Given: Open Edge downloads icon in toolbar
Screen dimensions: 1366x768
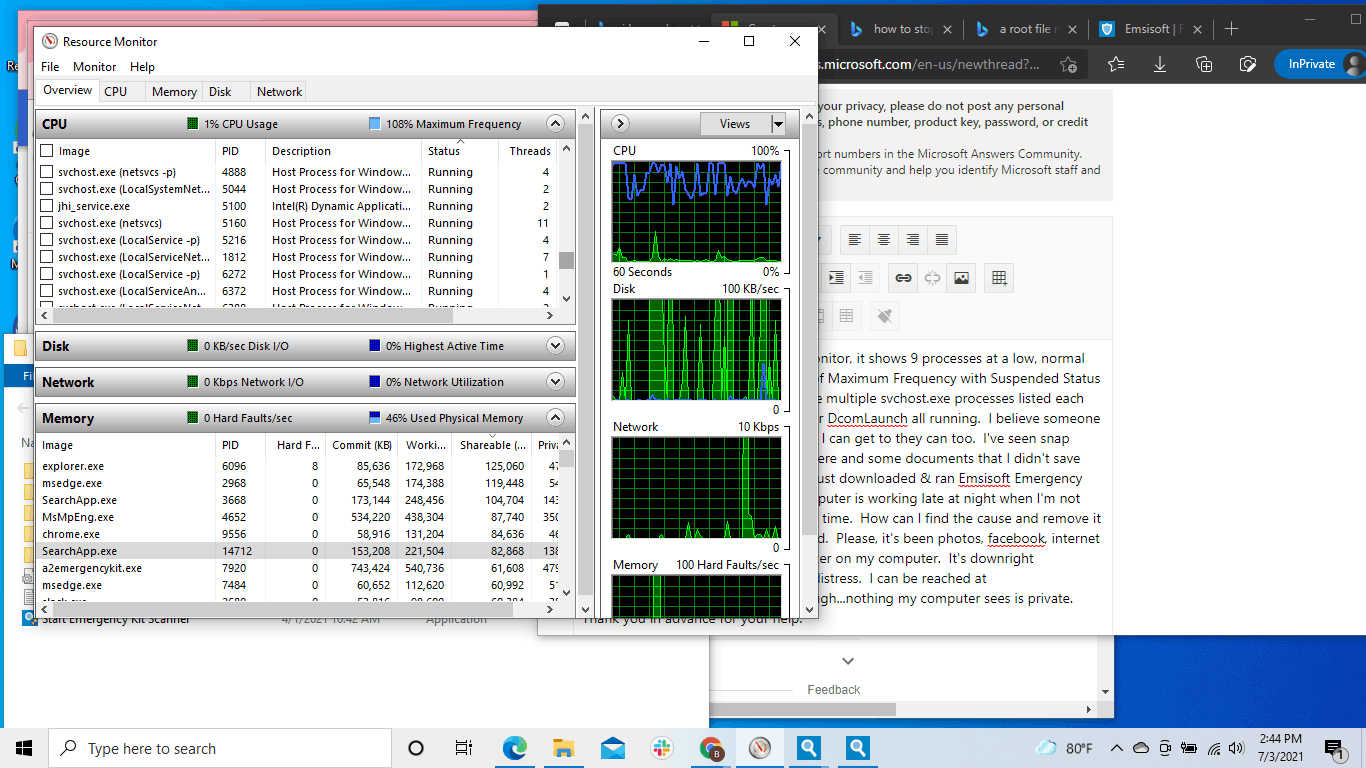Looking at the screenshot, I should (x=1160, y=64).
